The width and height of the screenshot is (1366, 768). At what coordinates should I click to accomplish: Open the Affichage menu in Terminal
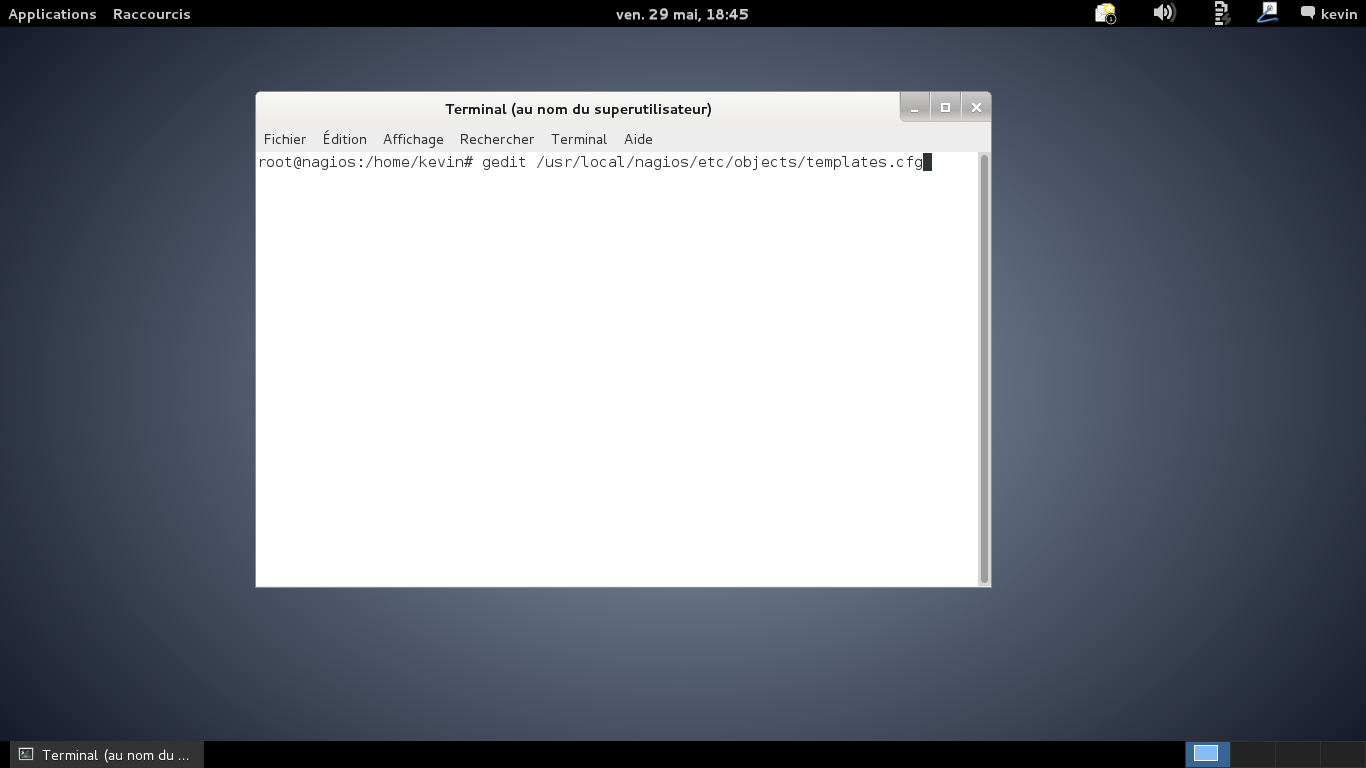pos(413,139)
